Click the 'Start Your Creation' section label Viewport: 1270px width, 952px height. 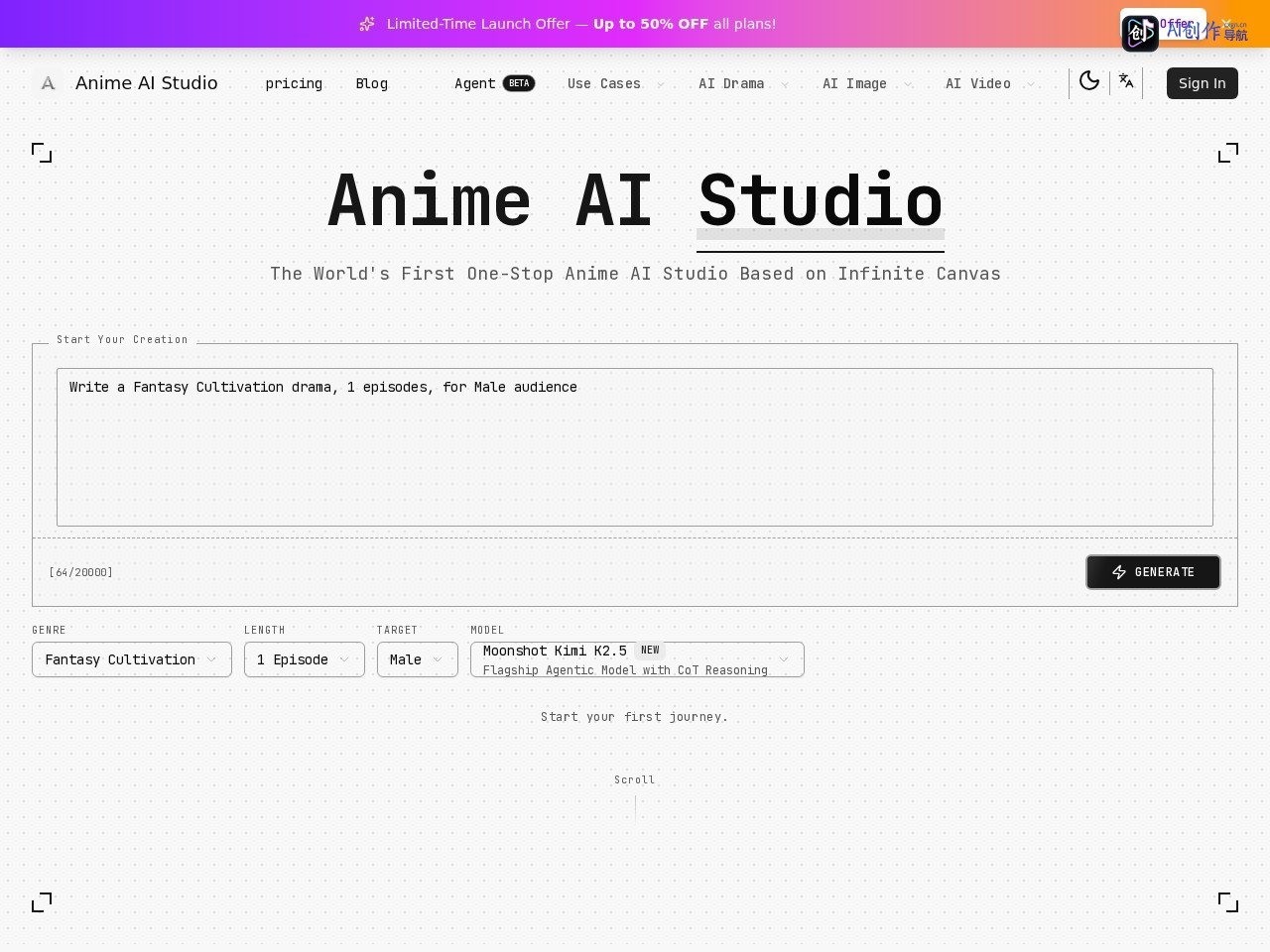122,339
